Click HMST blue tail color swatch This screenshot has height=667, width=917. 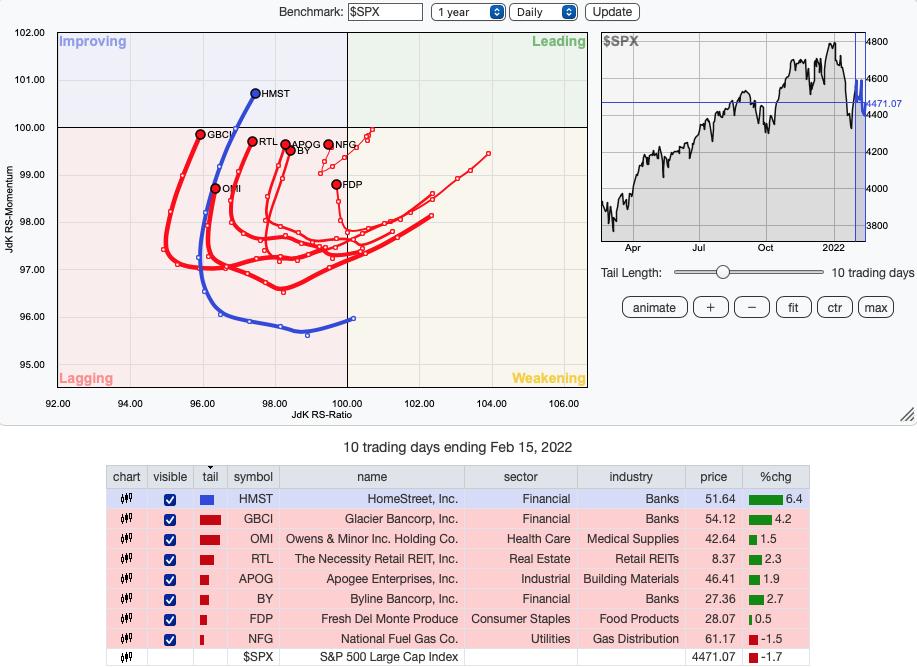pyautogui.click(x=207, y=500)
